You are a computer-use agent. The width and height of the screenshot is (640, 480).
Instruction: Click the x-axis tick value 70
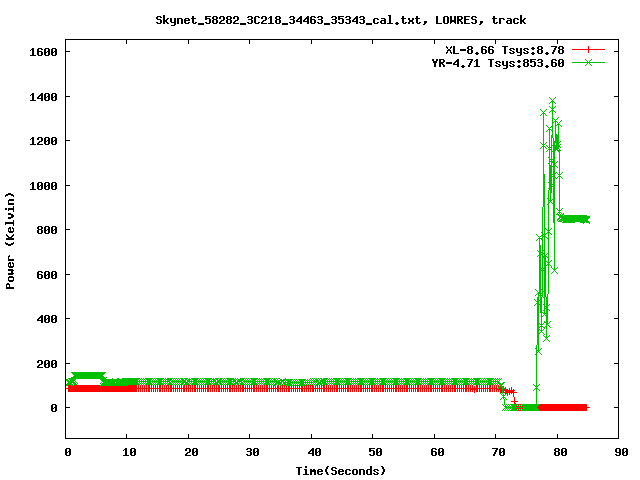pos(499,452)
